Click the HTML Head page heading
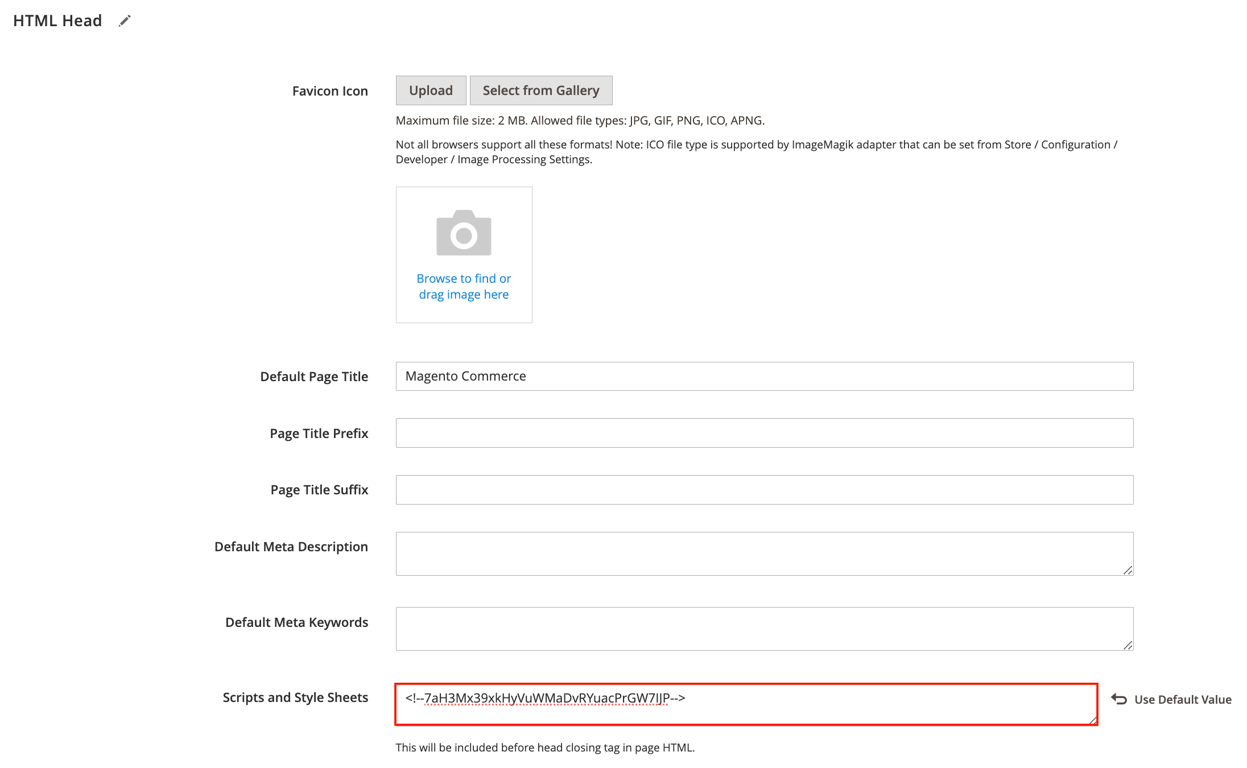 click(x=57, y=19)
